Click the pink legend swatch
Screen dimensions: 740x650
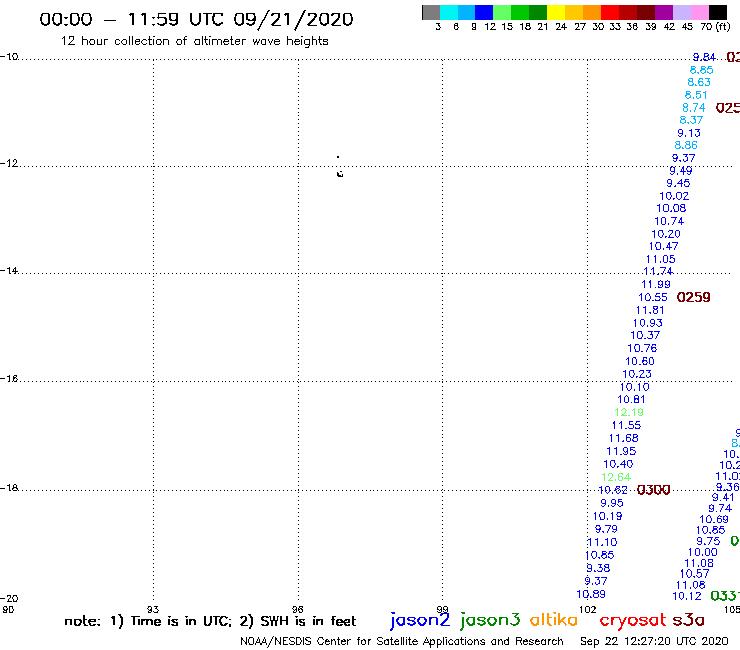point(700,12)
